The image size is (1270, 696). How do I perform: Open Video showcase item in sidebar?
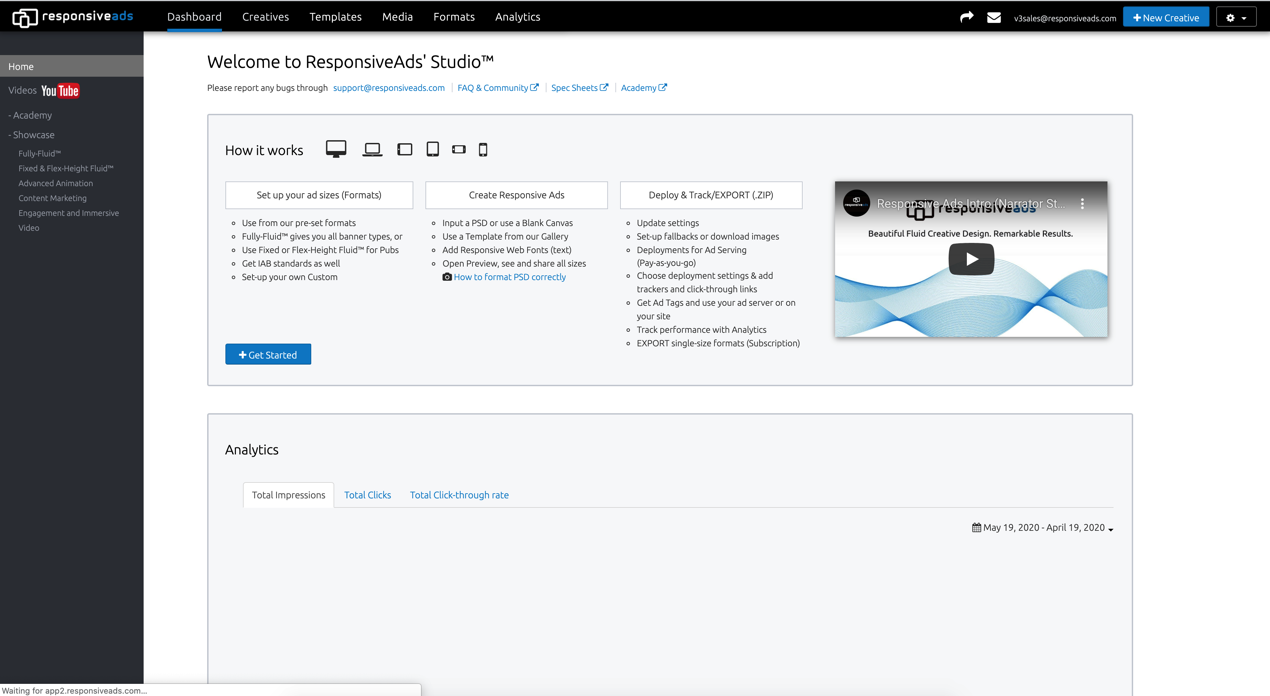(29, 228)
